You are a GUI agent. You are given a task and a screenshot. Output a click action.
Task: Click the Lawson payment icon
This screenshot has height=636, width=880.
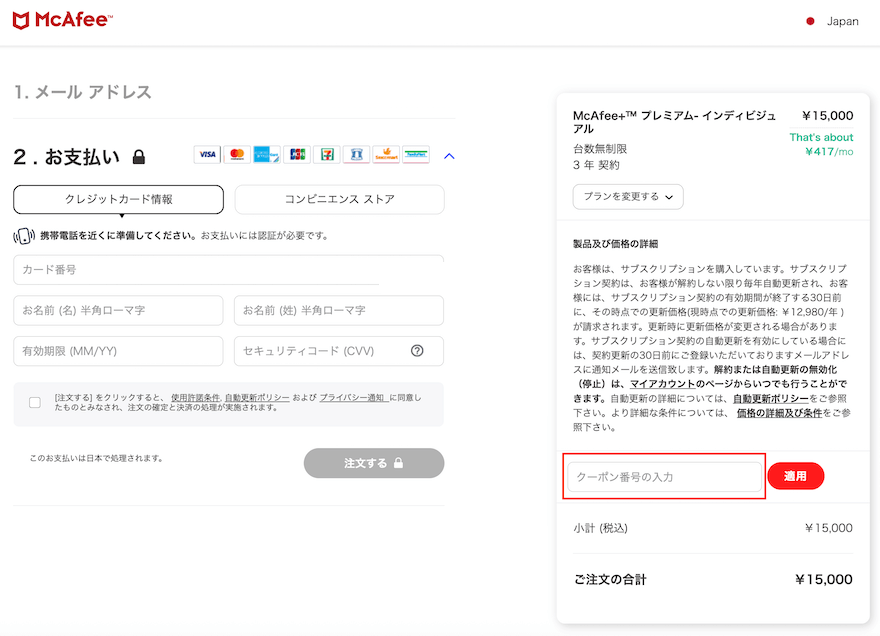tap(356, 154)
